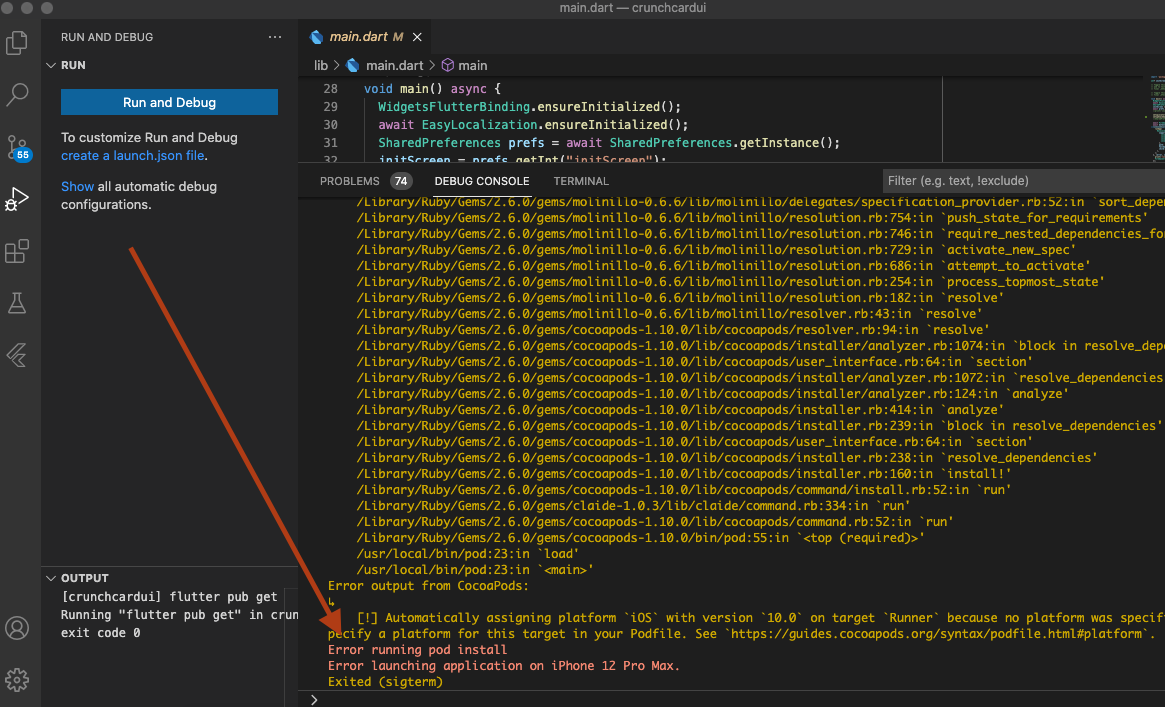Open the Run and Debug more actions menu
The image size is (1165, 707).
[275, 37]
